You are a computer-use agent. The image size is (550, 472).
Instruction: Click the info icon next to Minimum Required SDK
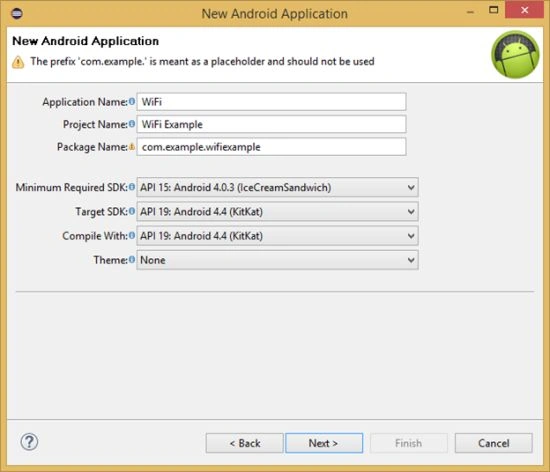pyautogui.click(x=132, y=187)
